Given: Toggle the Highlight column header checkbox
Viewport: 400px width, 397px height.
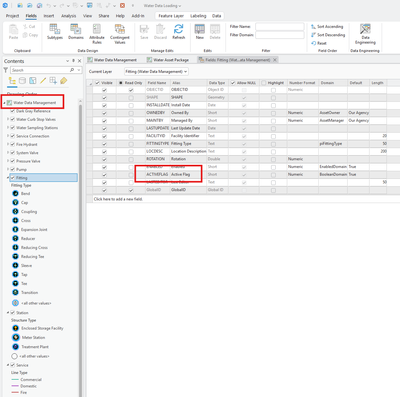Looking at the screenshot, I should tap(264, 83).
